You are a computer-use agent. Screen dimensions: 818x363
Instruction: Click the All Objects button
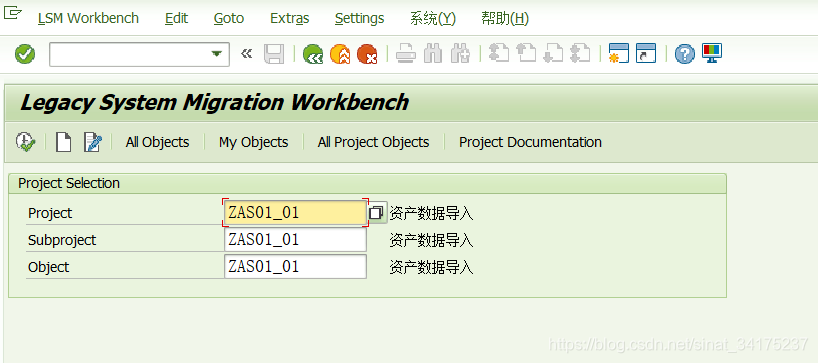coord(158,142)
